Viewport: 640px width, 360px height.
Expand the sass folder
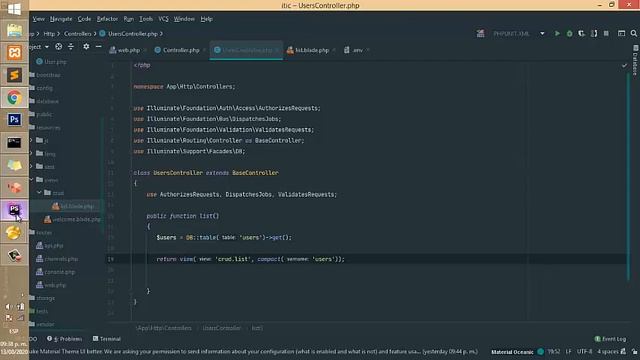31,166
